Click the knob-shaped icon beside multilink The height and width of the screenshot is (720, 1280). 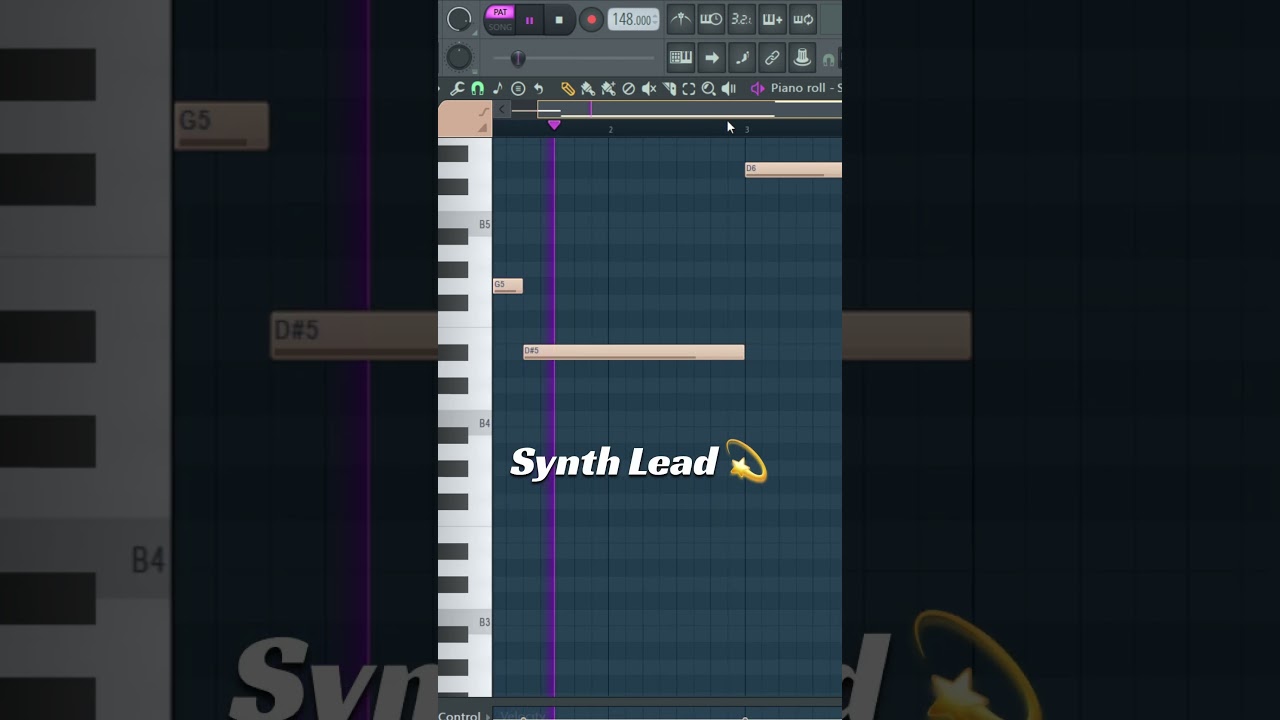802,58
